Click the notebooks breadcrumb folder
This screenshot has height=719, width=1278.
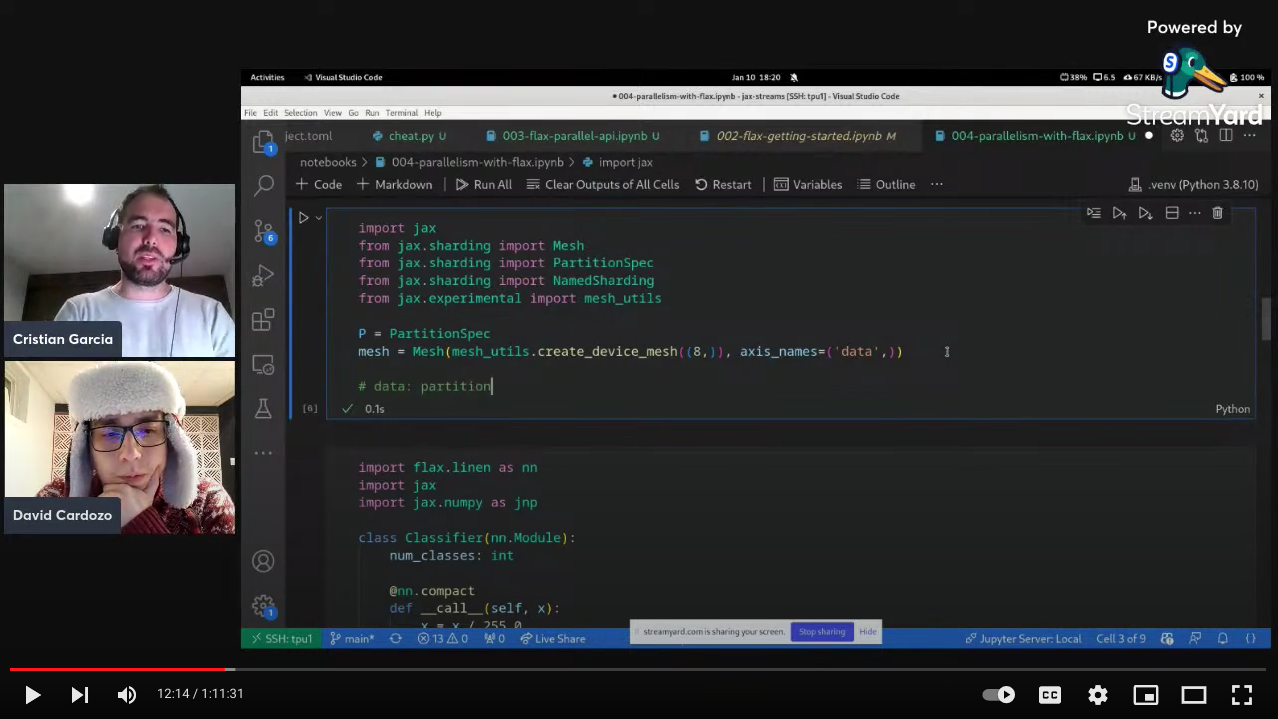(328, 162)
